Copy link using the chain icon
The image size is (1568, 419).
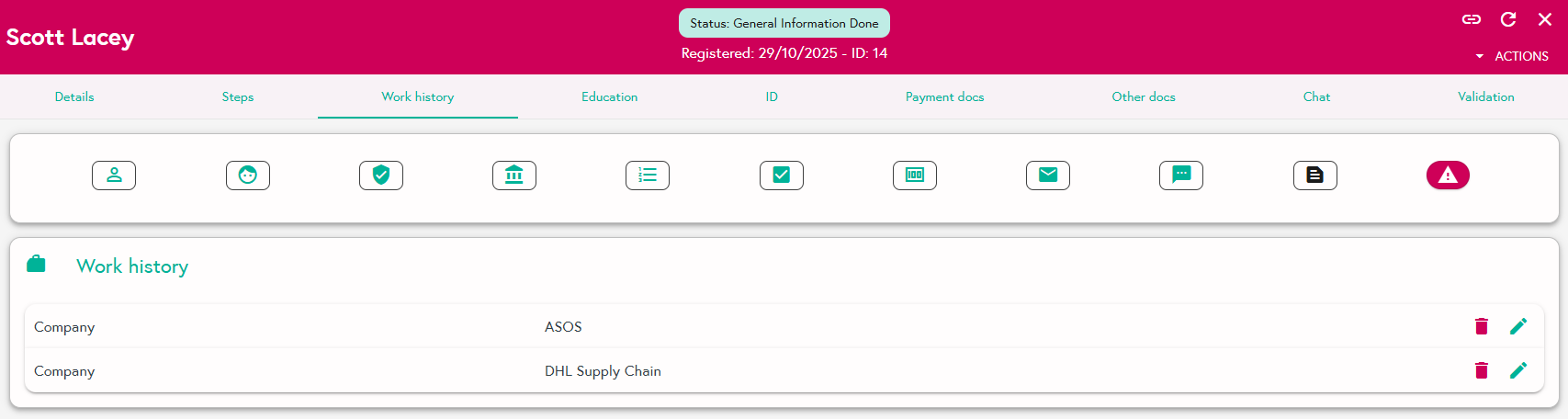(1472, 19)
